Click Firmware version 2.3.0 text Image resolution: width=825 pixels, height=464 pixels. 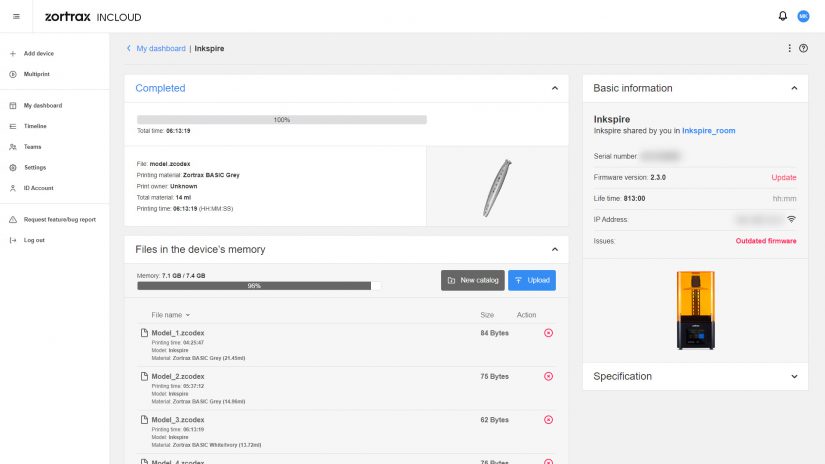coord(629,177)
